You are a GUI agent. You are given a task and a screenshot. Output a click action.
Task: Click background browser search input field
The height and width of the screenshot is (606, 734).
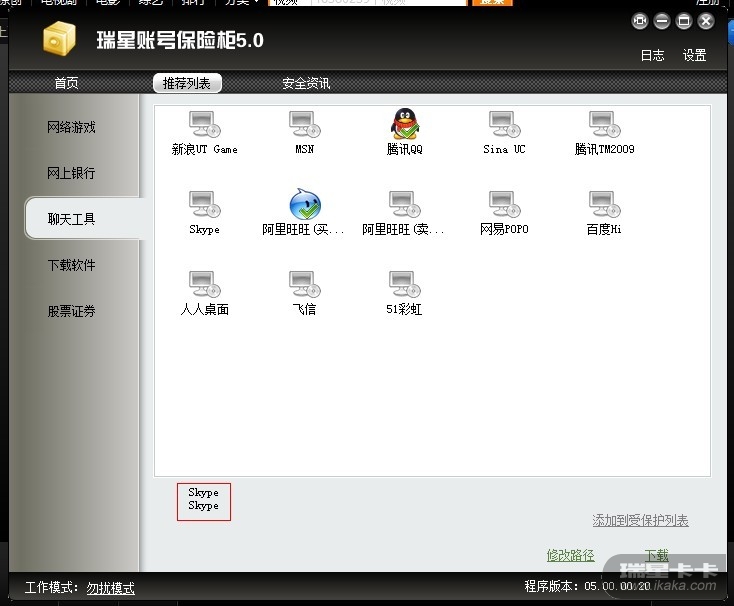click(368, 2)
